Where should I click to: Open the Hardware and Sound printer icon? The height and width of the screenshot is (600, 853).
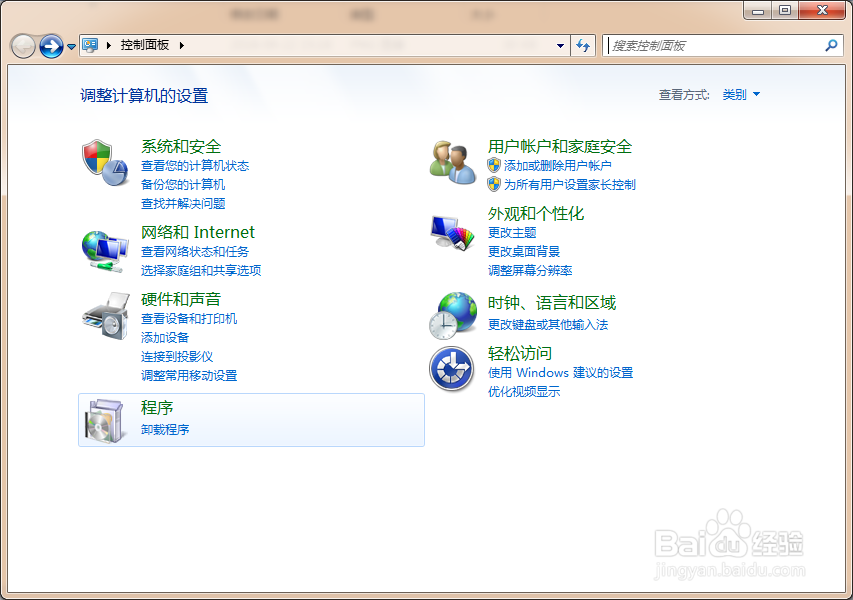(x=106, y=316)
